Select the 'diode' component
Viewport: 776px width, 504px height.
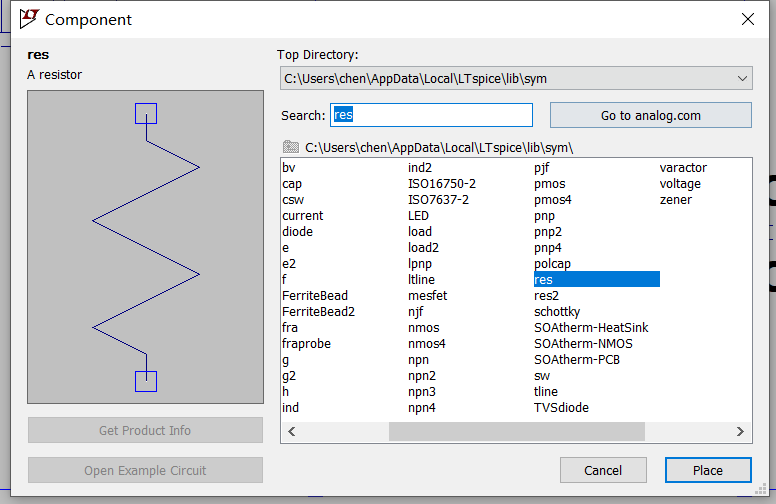[x=297, y=232]
